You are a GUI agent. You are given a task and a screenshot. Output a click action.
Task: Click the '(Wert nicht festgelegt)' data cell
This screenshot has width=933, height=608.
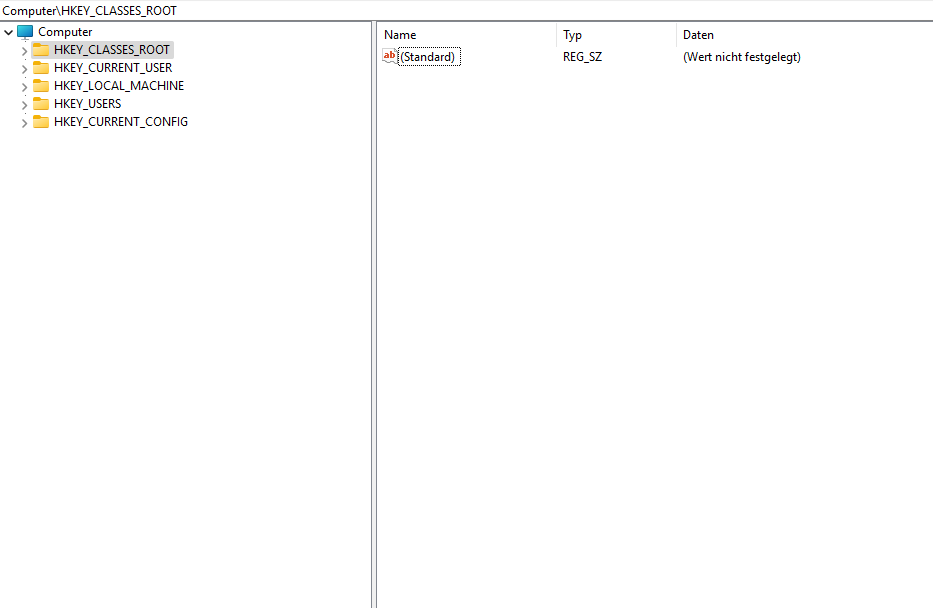tap(741, 57)
